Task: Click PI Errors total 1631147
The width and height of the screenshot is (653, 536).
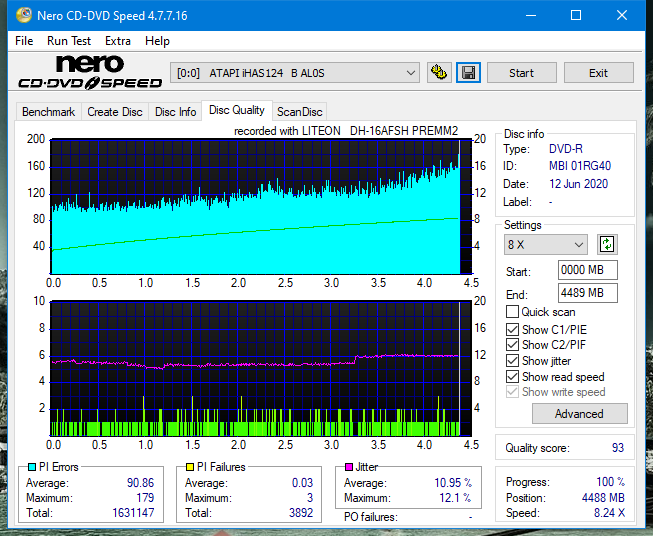Action: (133, 513)
